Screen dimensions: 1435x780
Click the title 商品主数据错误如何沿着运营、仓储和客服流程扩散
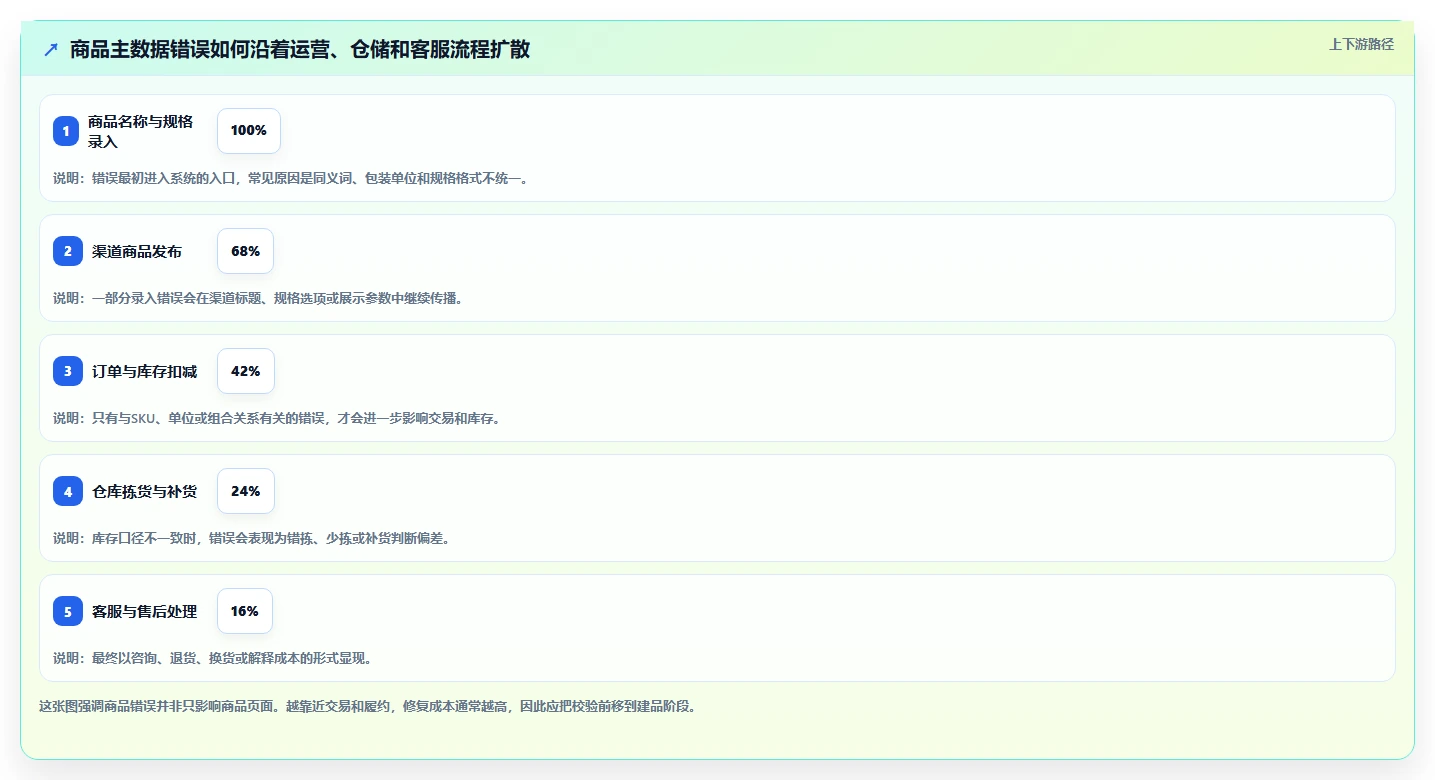point(300,49)
